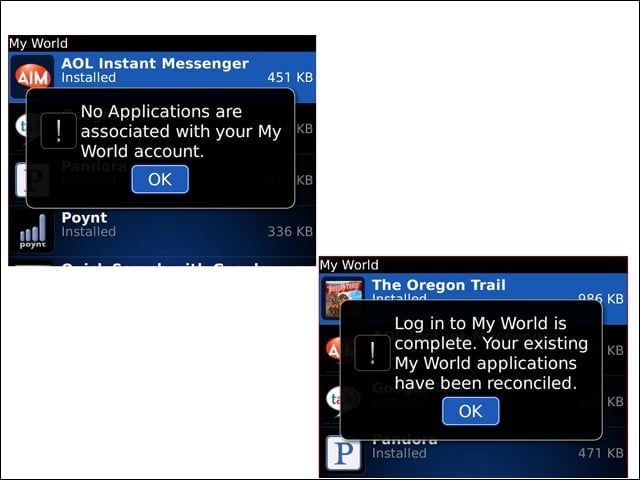Viewport: 640px width, 480px height.
Task: Select the Poynt app icon
Action: [33, 231]
